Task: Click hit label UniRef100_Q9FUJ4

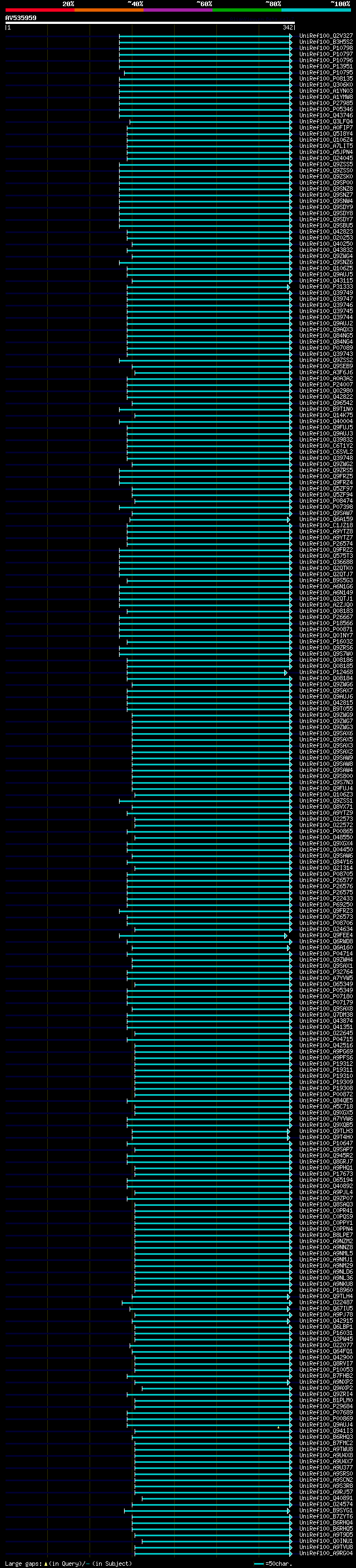Action: (326, 788)
